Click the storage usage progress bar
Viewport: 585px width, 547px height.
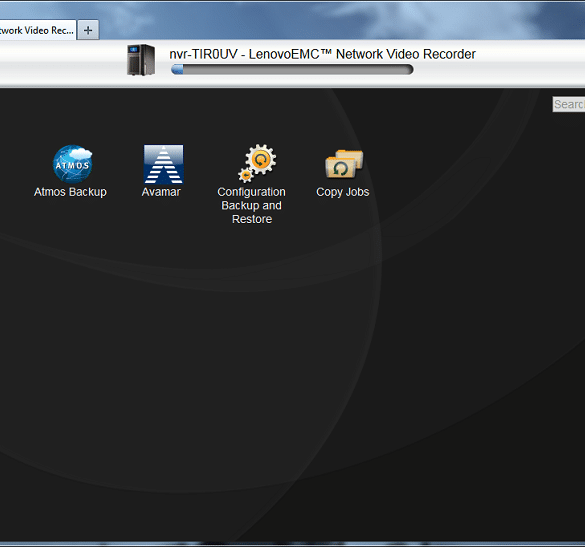pos(292,69)
